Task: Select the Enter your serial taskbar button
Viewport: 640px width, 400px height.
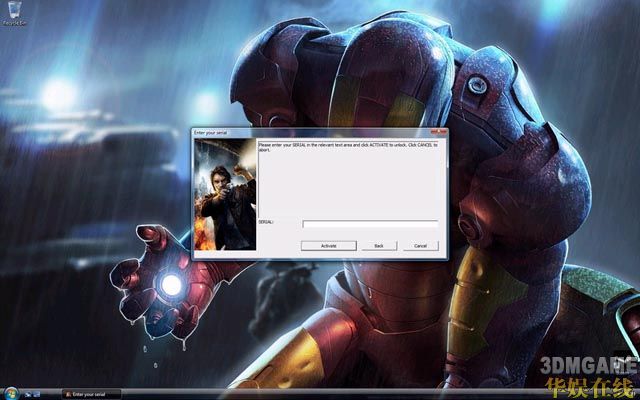Action: [91, 394]
